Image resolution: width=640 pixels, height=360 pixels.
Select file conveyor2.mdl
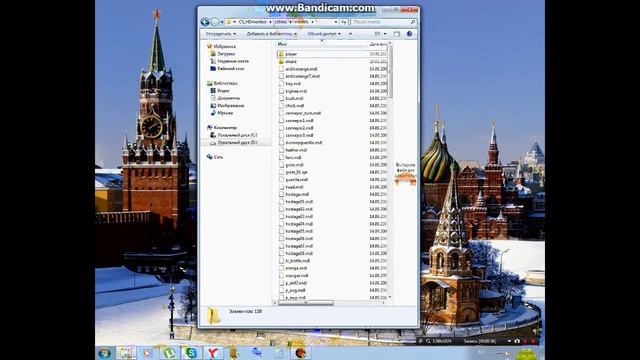coord(299,128)
